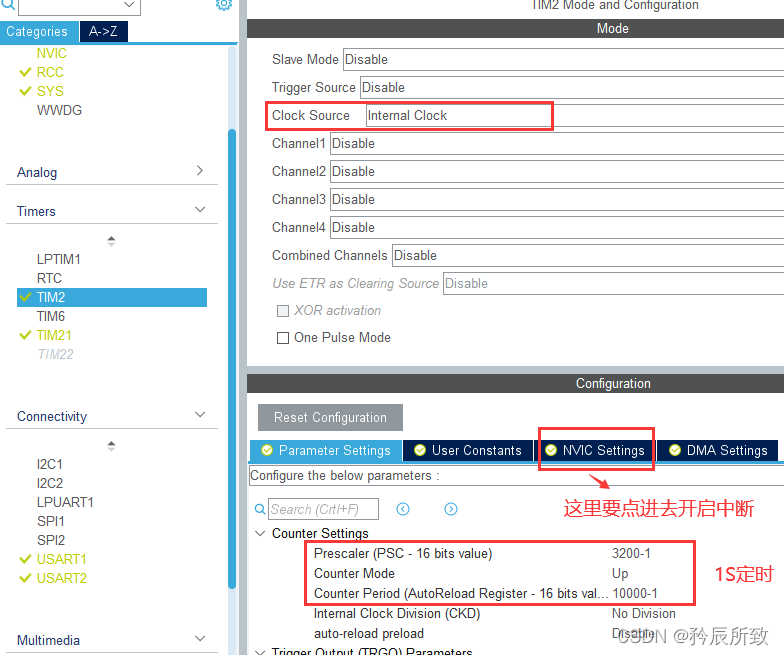The height and width of the screenshot is (655, 784).
Task: Open the Parameter Settings tab
Action: tap(326, 450)
